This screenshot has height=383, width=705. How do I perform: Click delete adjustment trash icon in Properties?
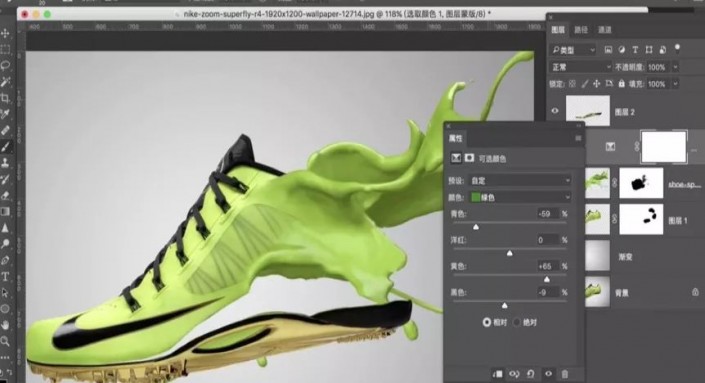[x=565, y=374]
